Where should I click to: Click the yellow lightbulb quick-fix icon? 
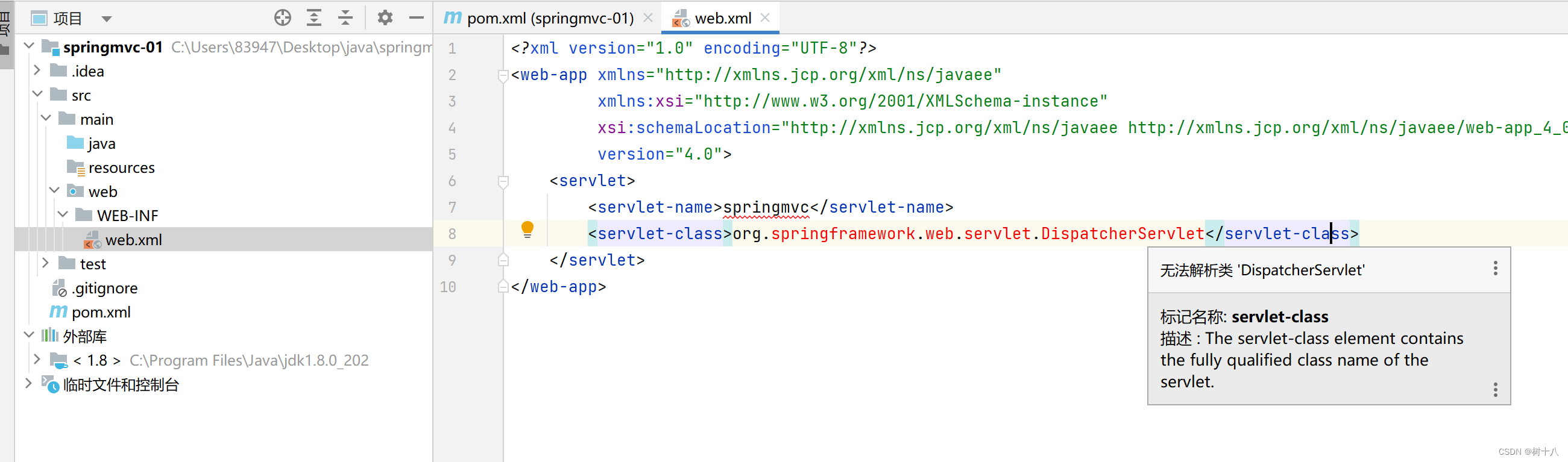tap(527, 229)
